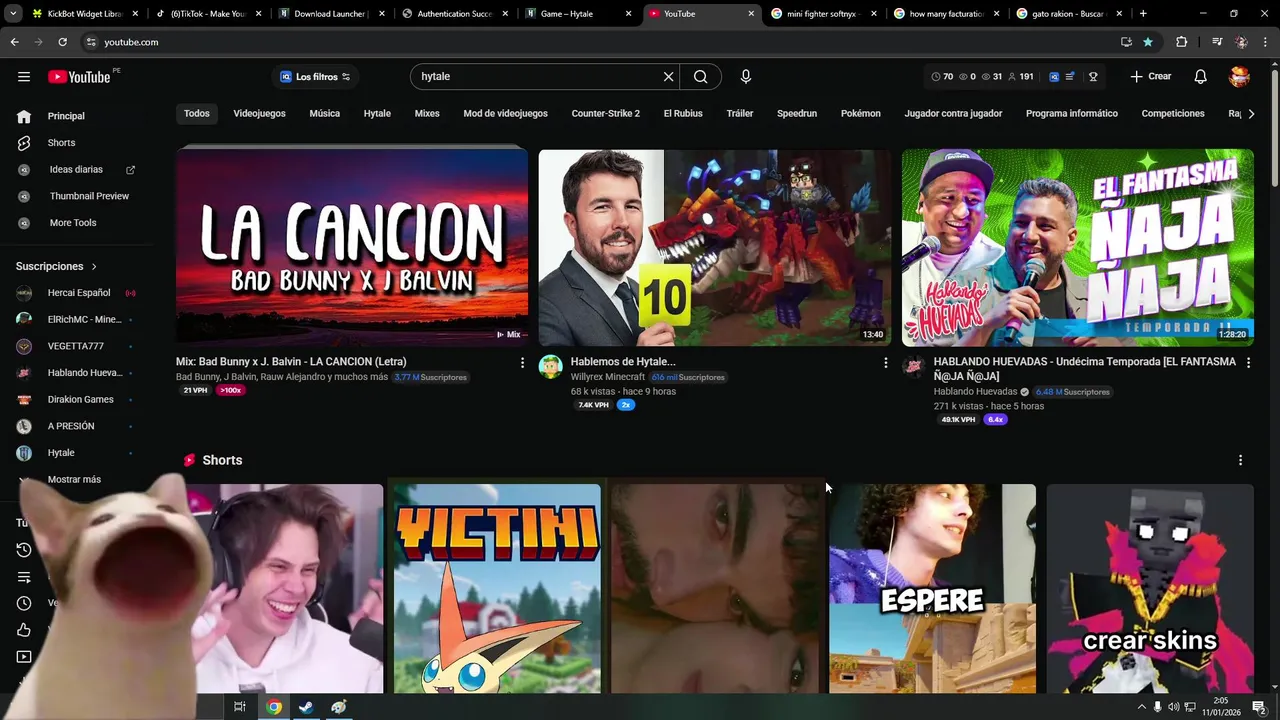Click the YouTube logo
Viewport: 1280px width, 720px height.
(x=79, y=77)
